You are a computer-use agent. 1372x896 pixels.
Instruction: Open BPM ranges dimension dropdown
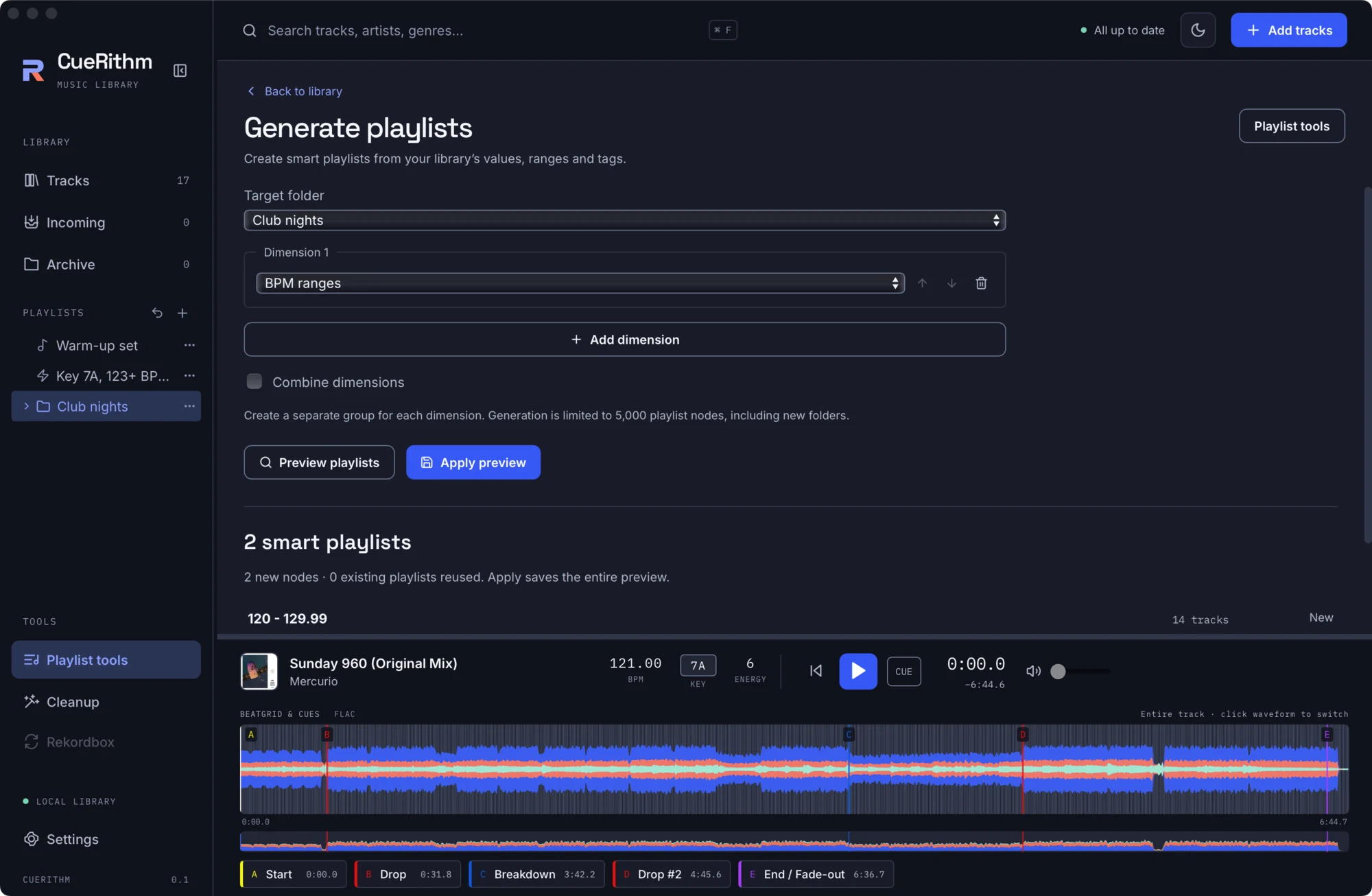click(x=580, y=283)
